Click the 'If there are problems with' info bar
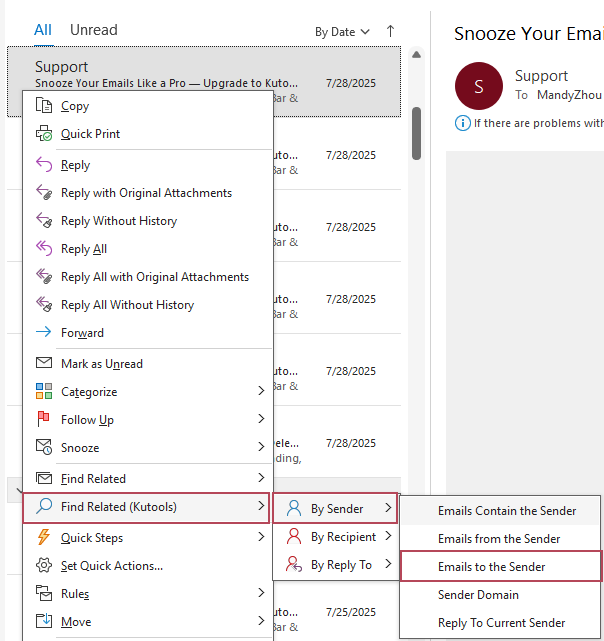The width and height of the screenshot is (604, 641). point(529,123)
